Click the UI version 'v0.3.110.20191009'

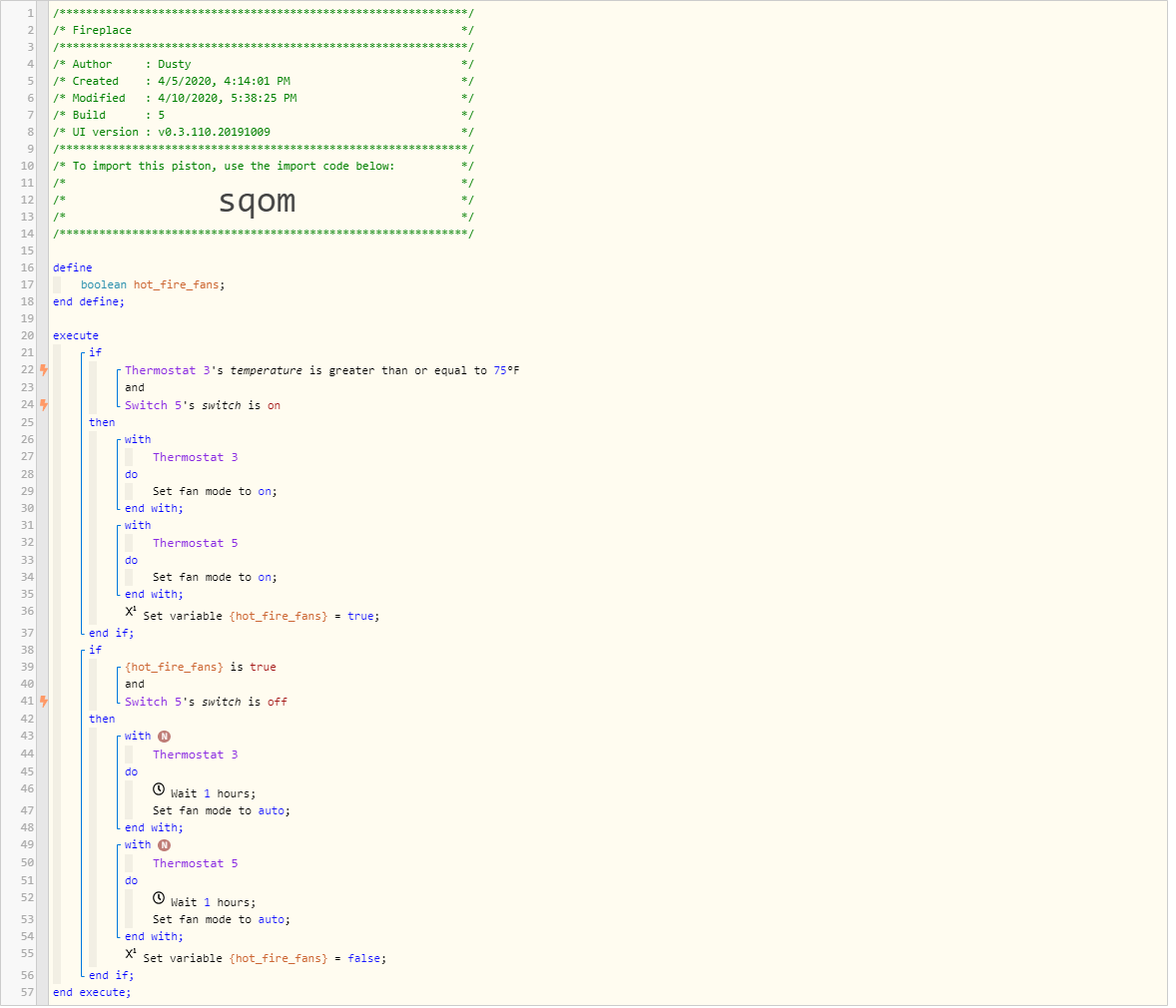pos(214,132)
